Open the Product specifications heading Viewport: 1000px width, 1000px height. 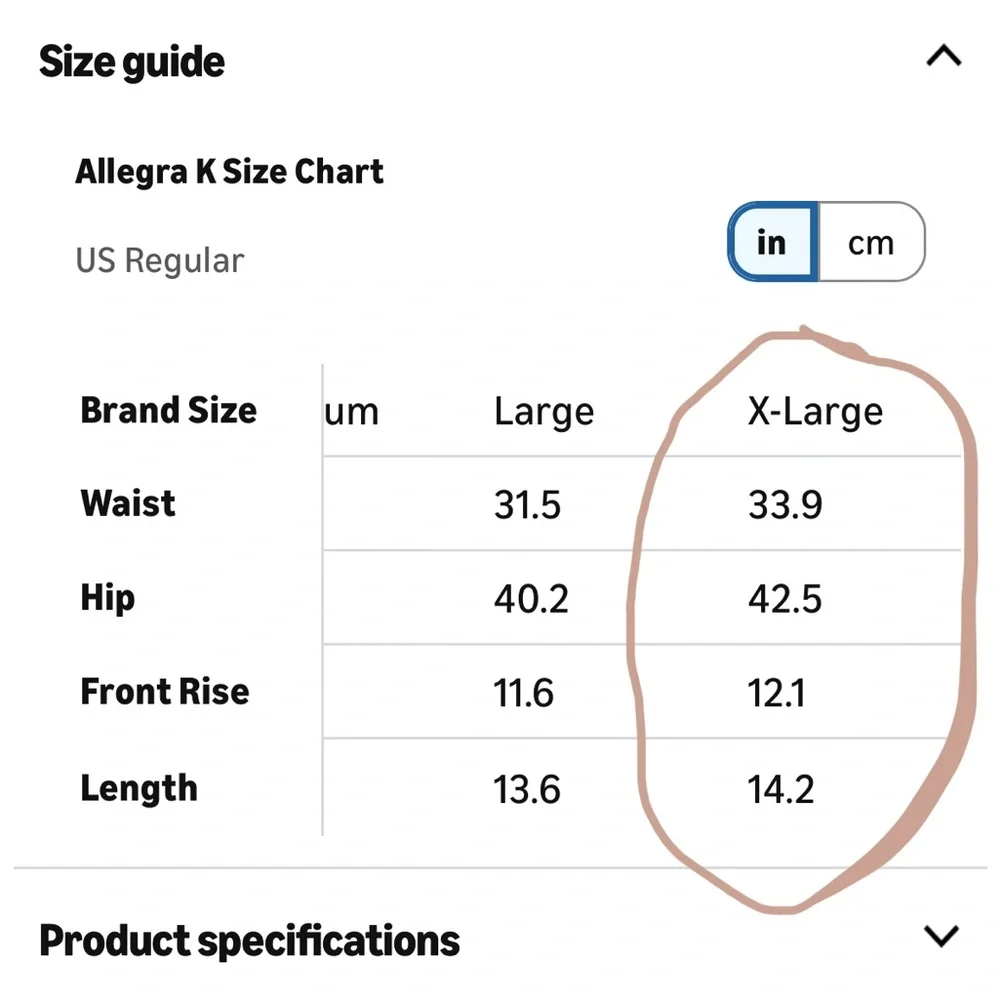(x=249, y=941)
